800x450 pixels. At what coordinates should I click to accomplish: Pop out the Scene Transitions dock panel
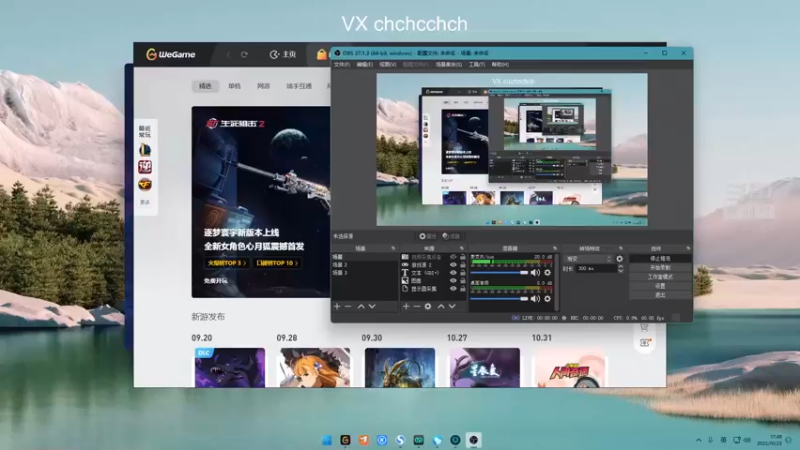click(x=621, y=248)
